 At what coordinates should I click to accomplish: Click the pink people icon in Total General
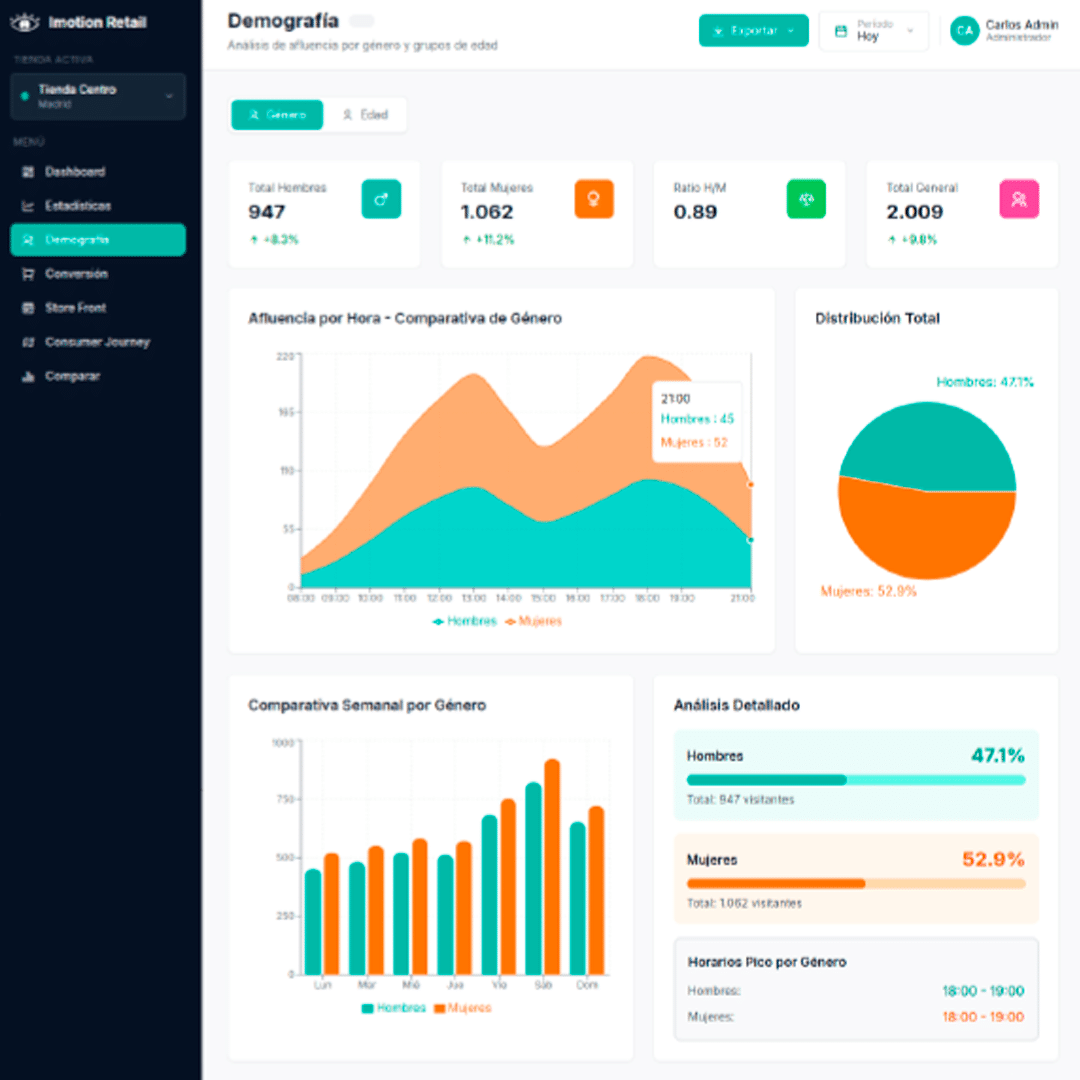pos(1018,199)
